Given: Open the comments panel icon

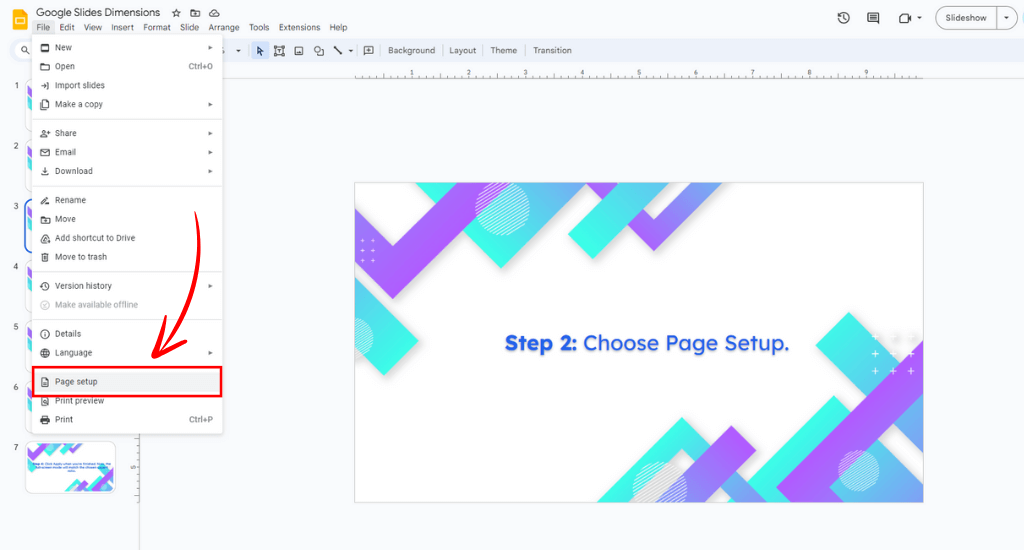Looking at the screenshot, I should (873, 18).
